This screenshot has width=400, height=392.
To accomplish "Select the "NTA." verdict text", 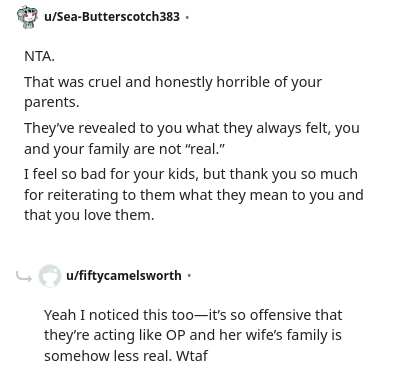I will click(x=39, y=56).
